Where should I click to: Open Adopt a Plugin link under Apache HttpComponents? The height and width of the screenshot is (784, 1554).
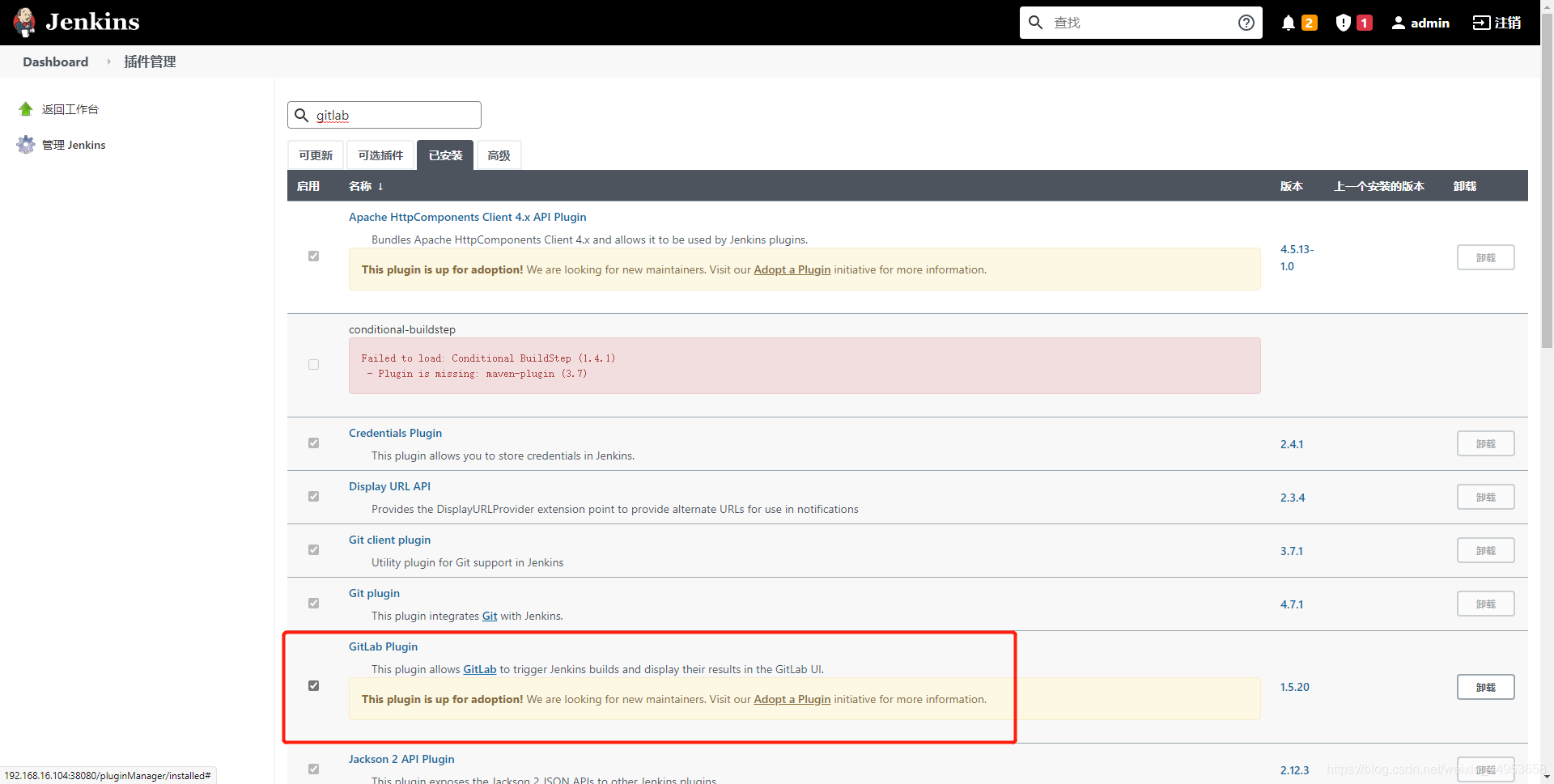(792, 269)
